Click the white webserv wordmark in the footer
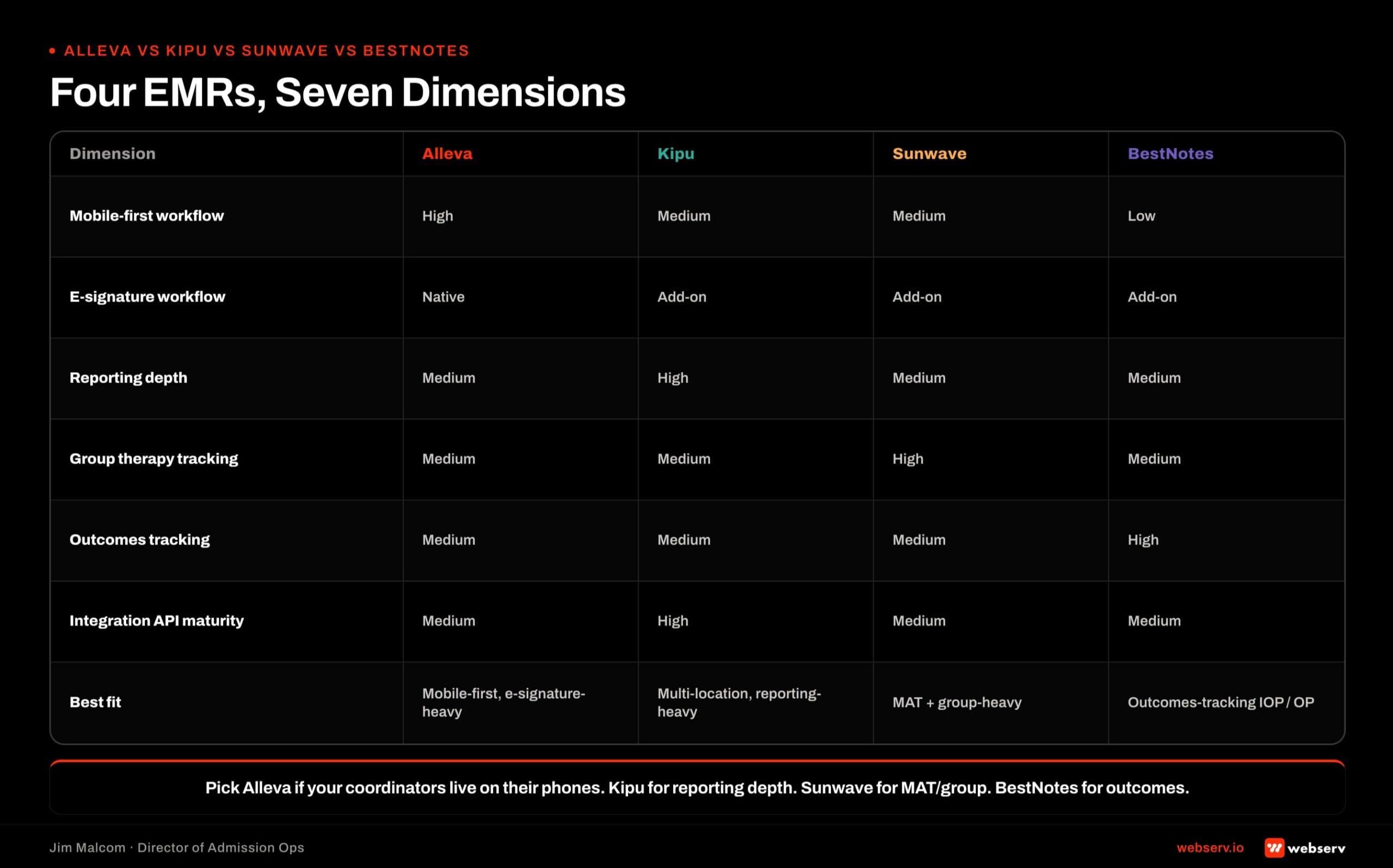The image size is (1393, 868). click(1316, 848)
